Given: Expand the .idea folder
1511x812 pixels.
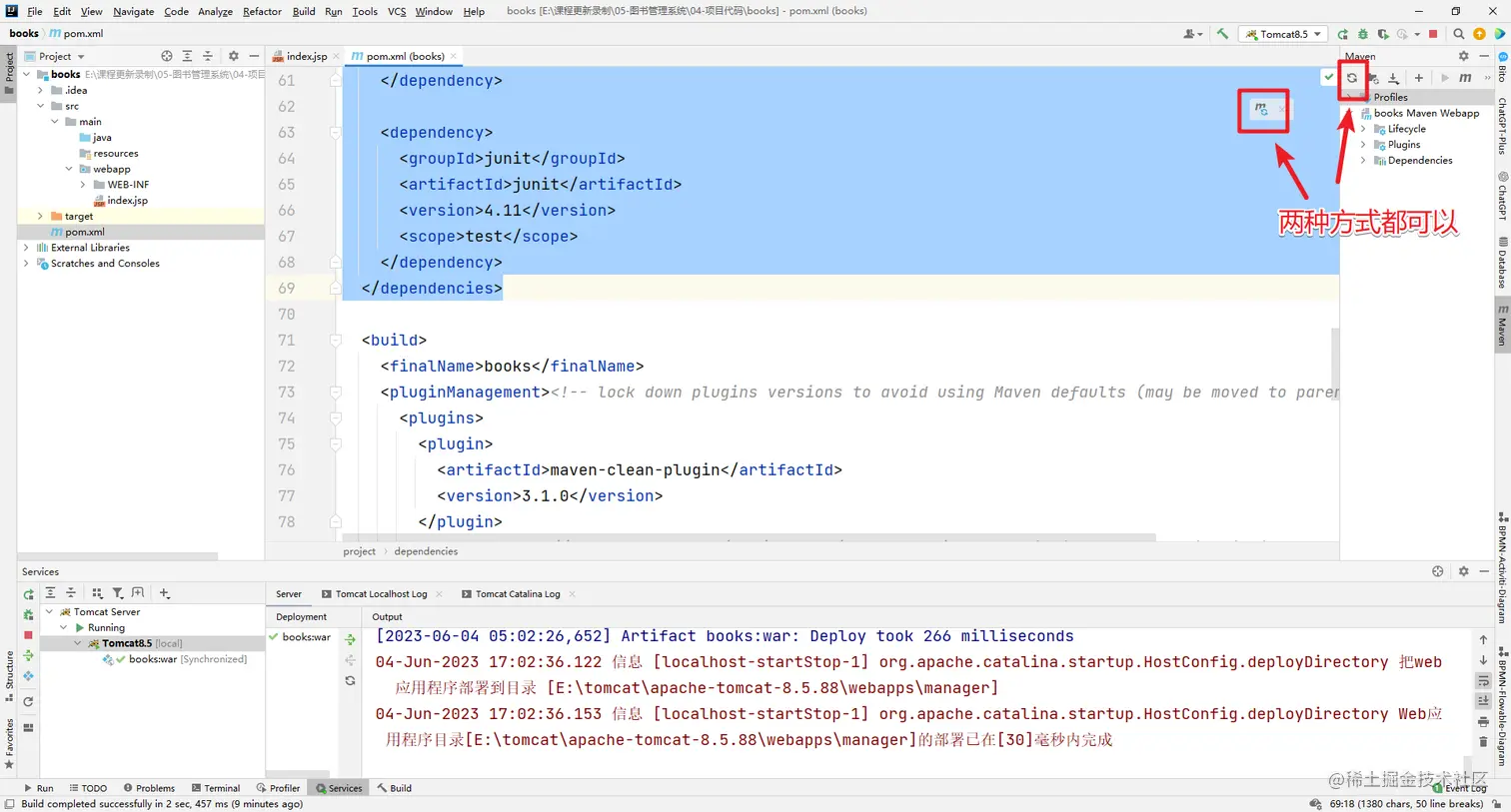Looking at the screenshot, I should 40,90.
